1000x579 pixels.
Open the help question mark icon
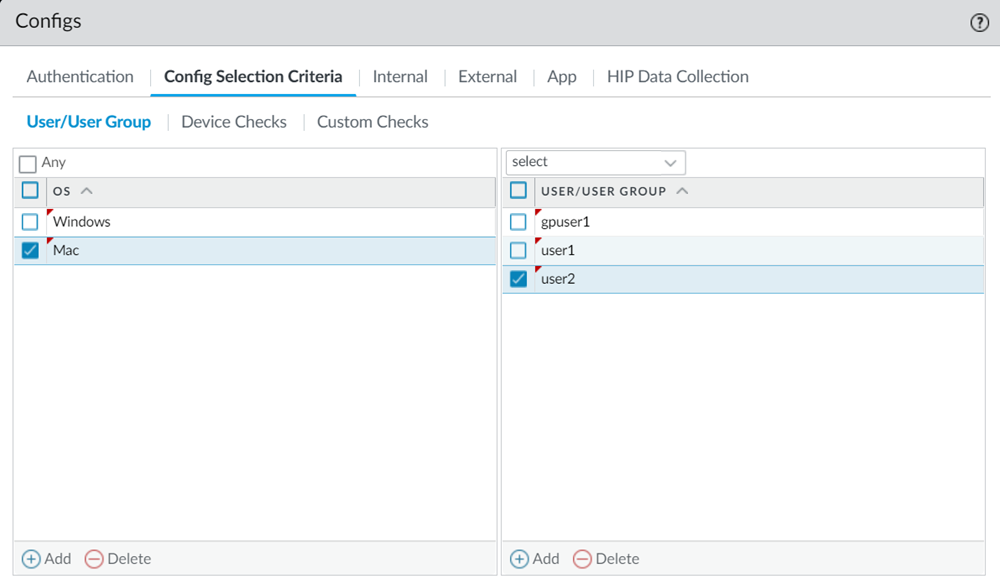pyautogui.click(x=979, y=23)
